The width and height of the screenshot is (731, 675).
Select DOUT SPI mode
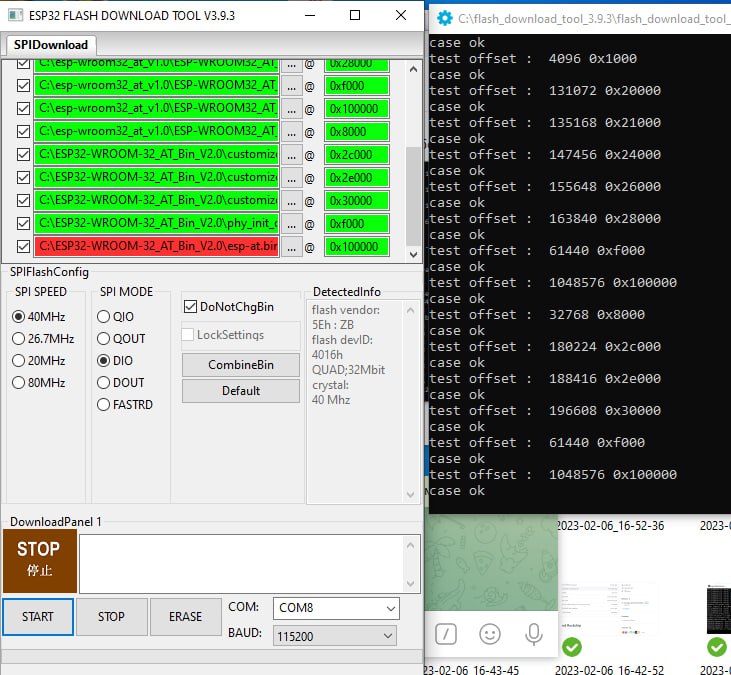103,383
